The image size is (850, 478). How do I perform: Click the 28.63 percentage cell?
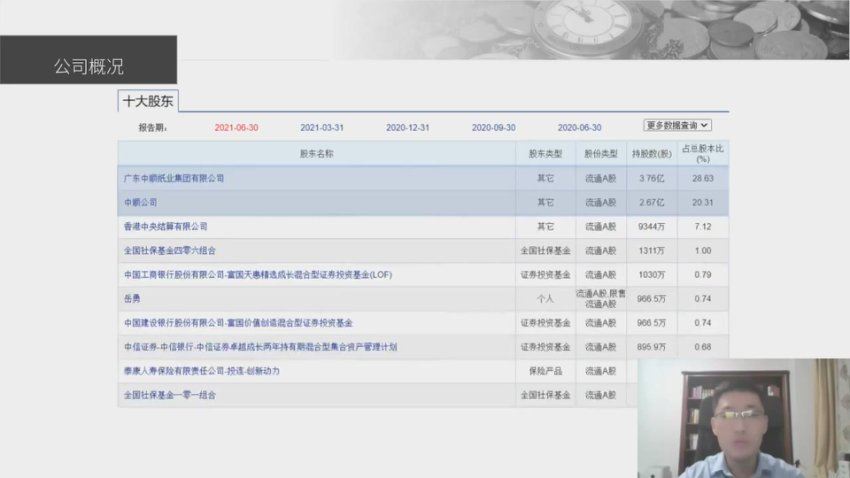[703, 178]
